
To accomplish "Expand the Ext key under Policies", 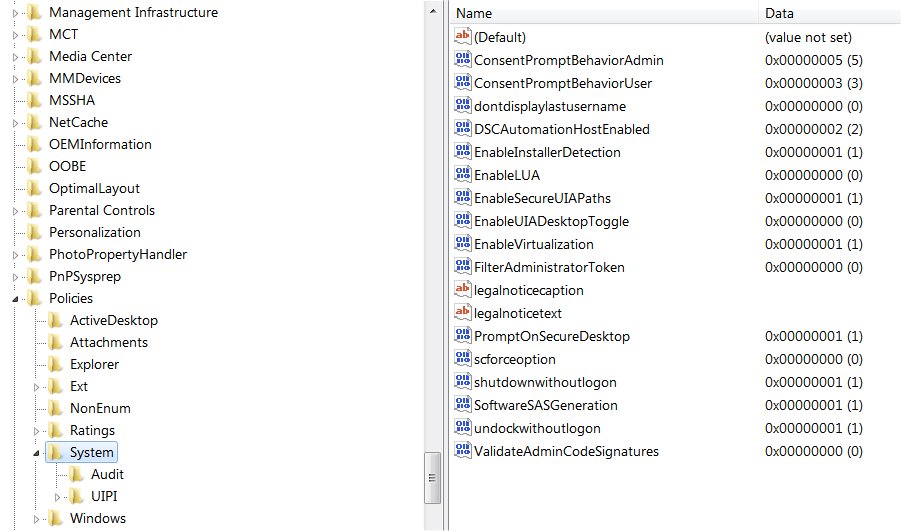I will click(x=37, y=386).
